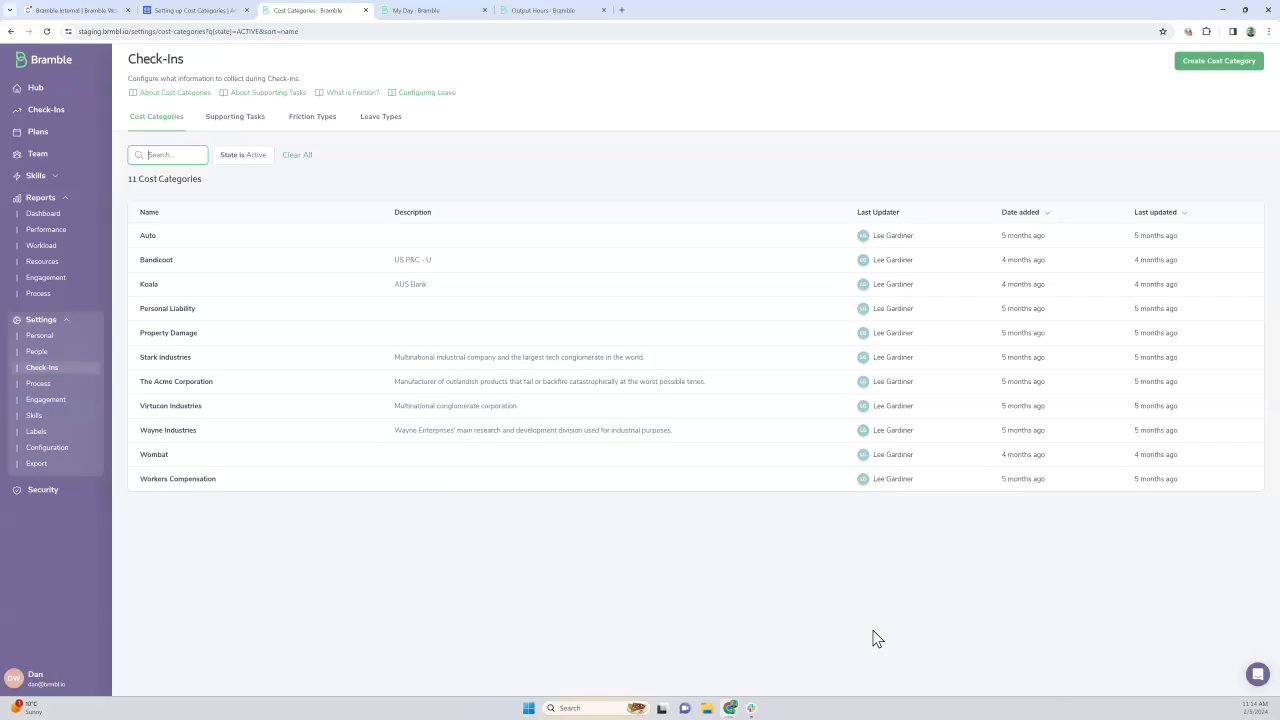The width and height of the screenshot is (1280, 720).
Task: Click Clear All filters link
Action: click(x=297, y=155)
